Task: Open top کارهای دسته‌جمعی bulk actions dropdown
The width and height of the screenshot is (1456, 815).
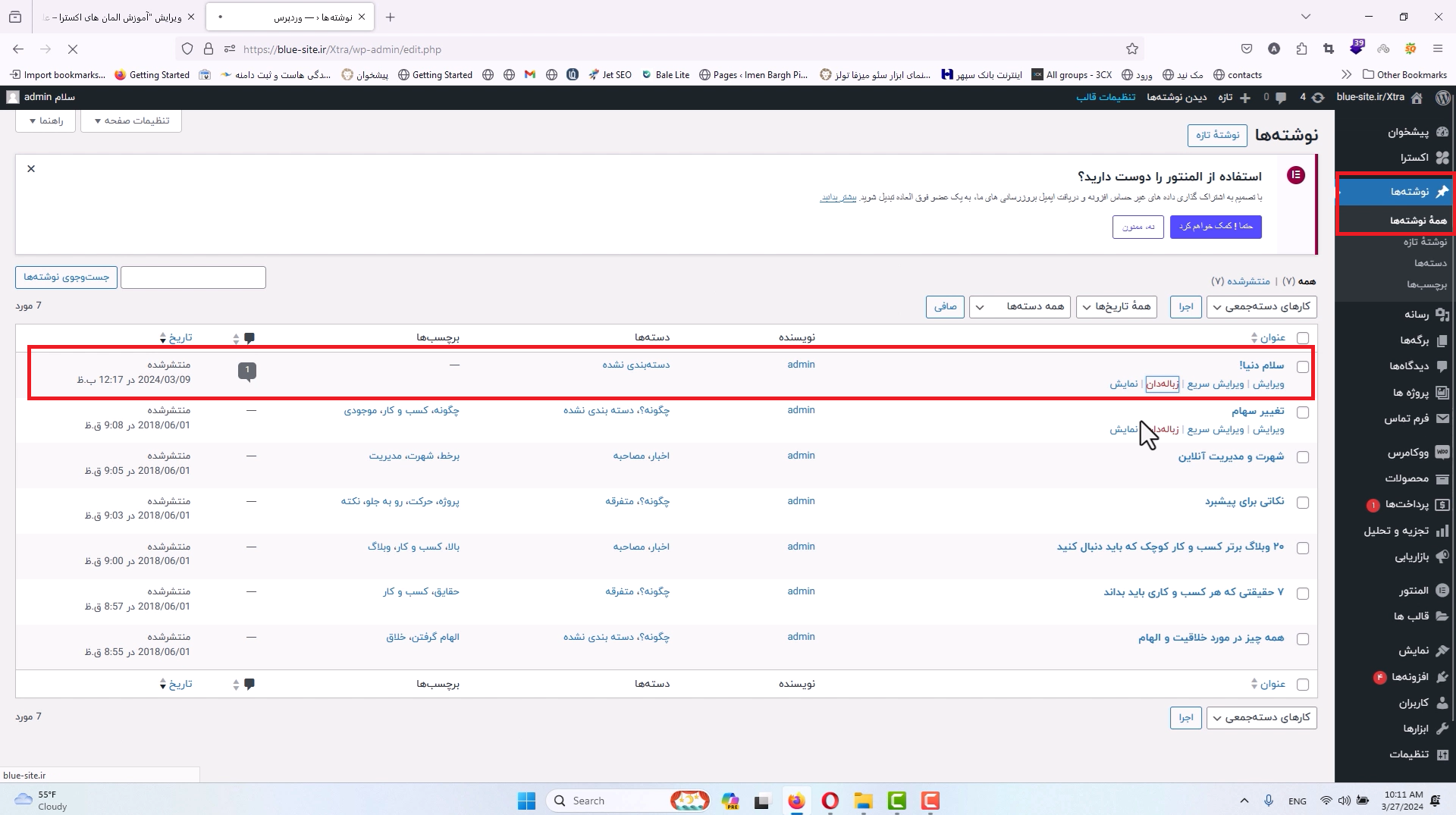Action: click(1262, 306)
